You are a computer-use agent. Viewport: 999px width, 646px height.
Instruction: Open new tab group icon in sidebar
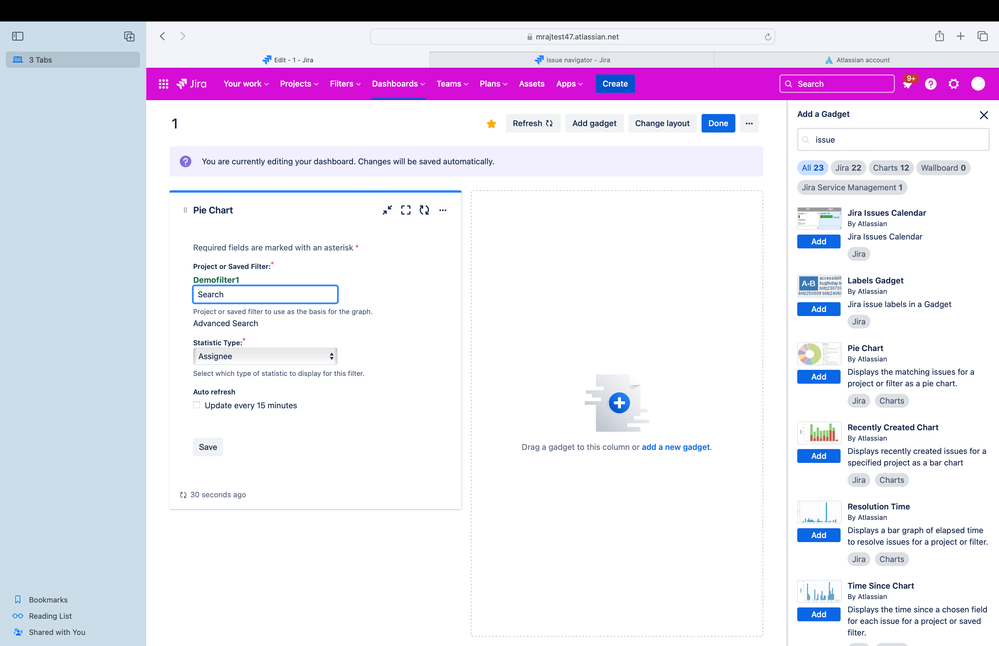tap(129, 36)
